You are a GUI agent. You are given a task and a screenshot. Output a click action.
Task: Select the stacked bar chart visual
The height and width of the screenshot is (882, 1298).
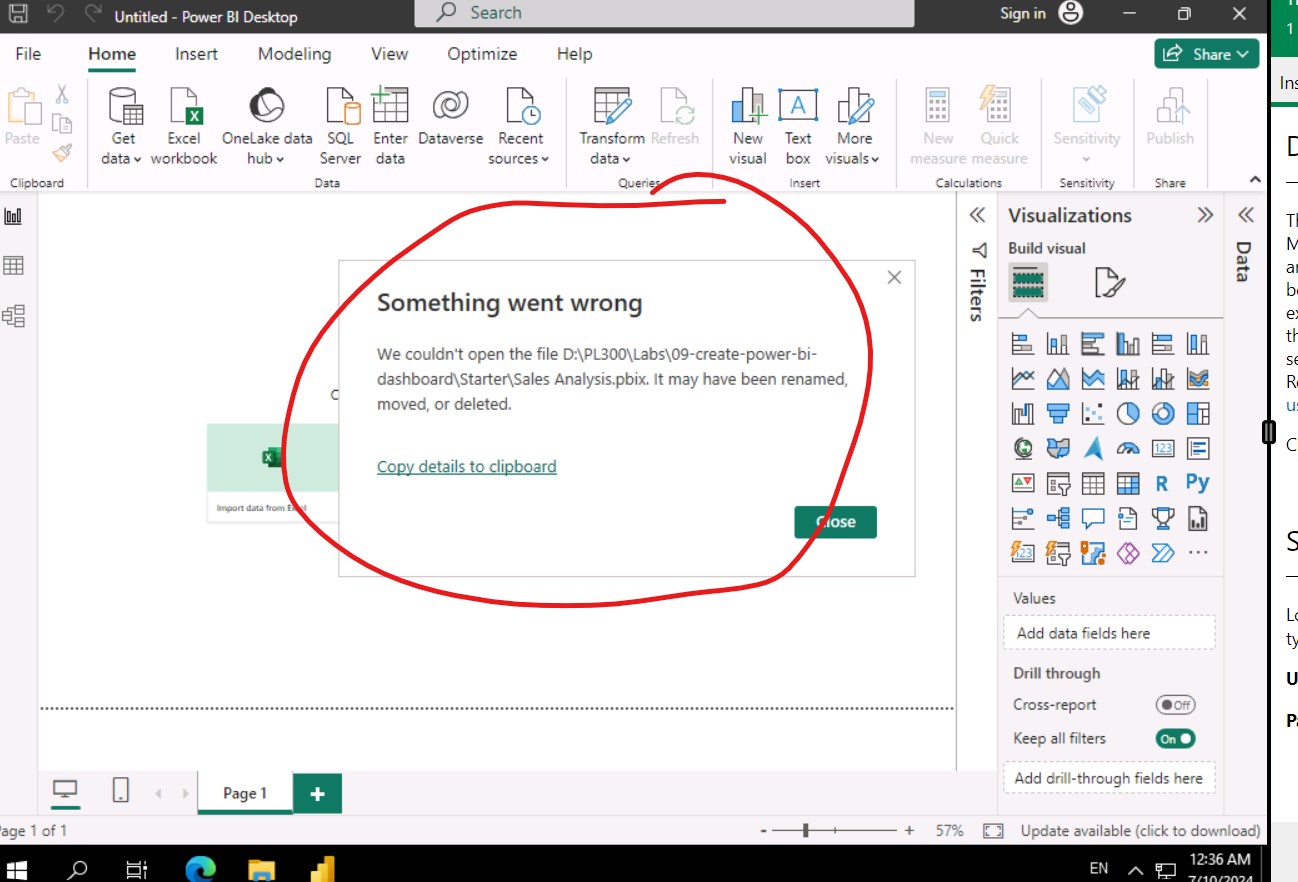tap(1023, 345)
